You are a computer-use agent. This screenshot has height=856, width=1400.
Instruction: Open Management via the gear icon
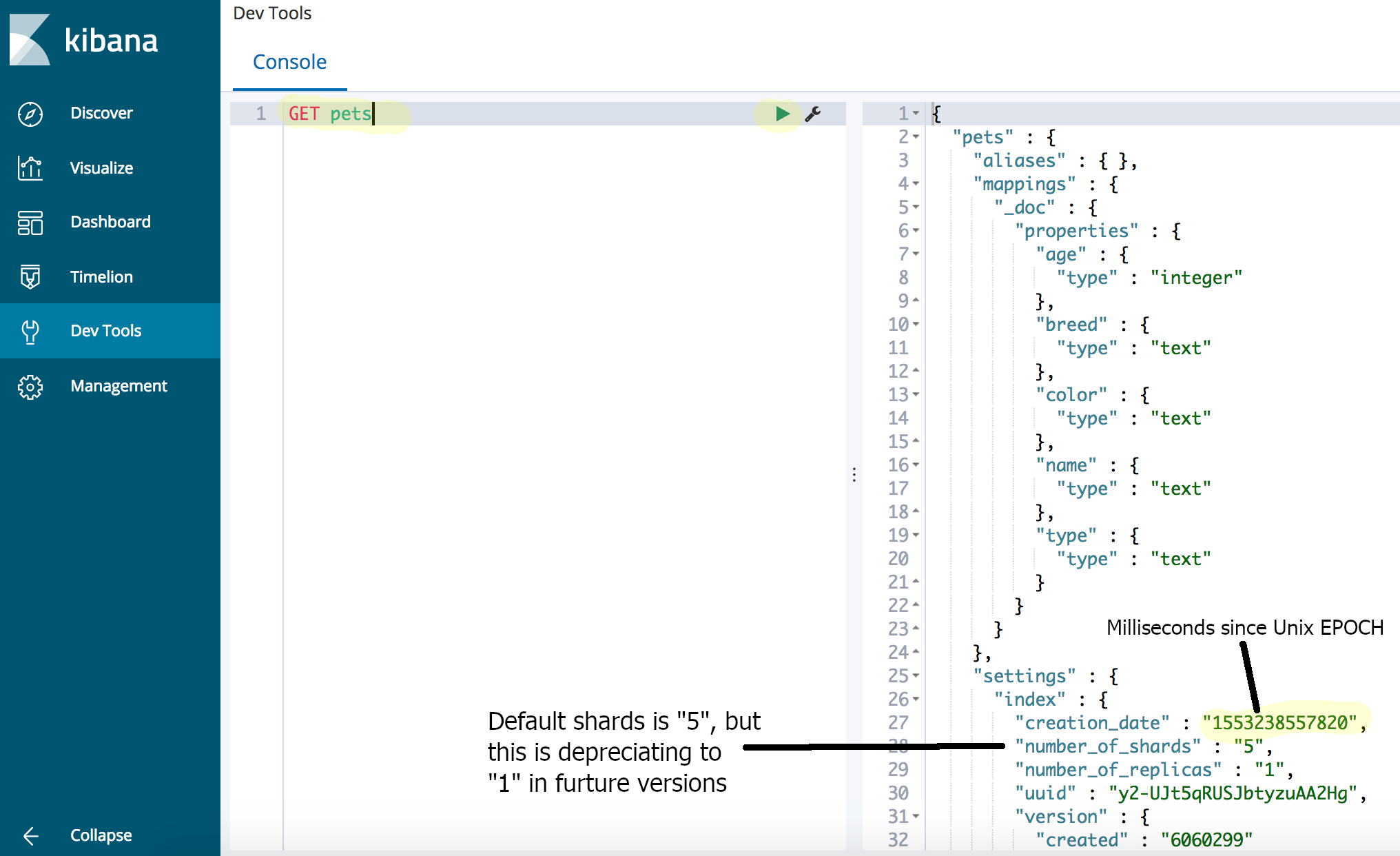pos(30,386)
